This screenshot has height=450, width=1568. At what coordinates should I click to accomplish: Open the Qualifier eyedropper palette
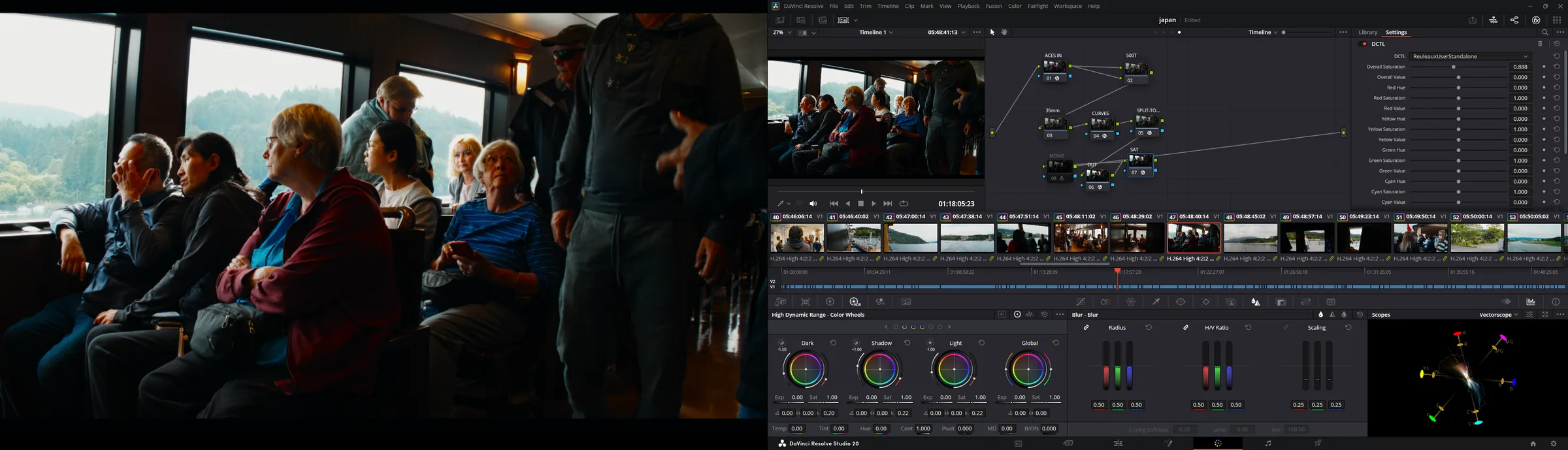click(x=1156, y=302)
